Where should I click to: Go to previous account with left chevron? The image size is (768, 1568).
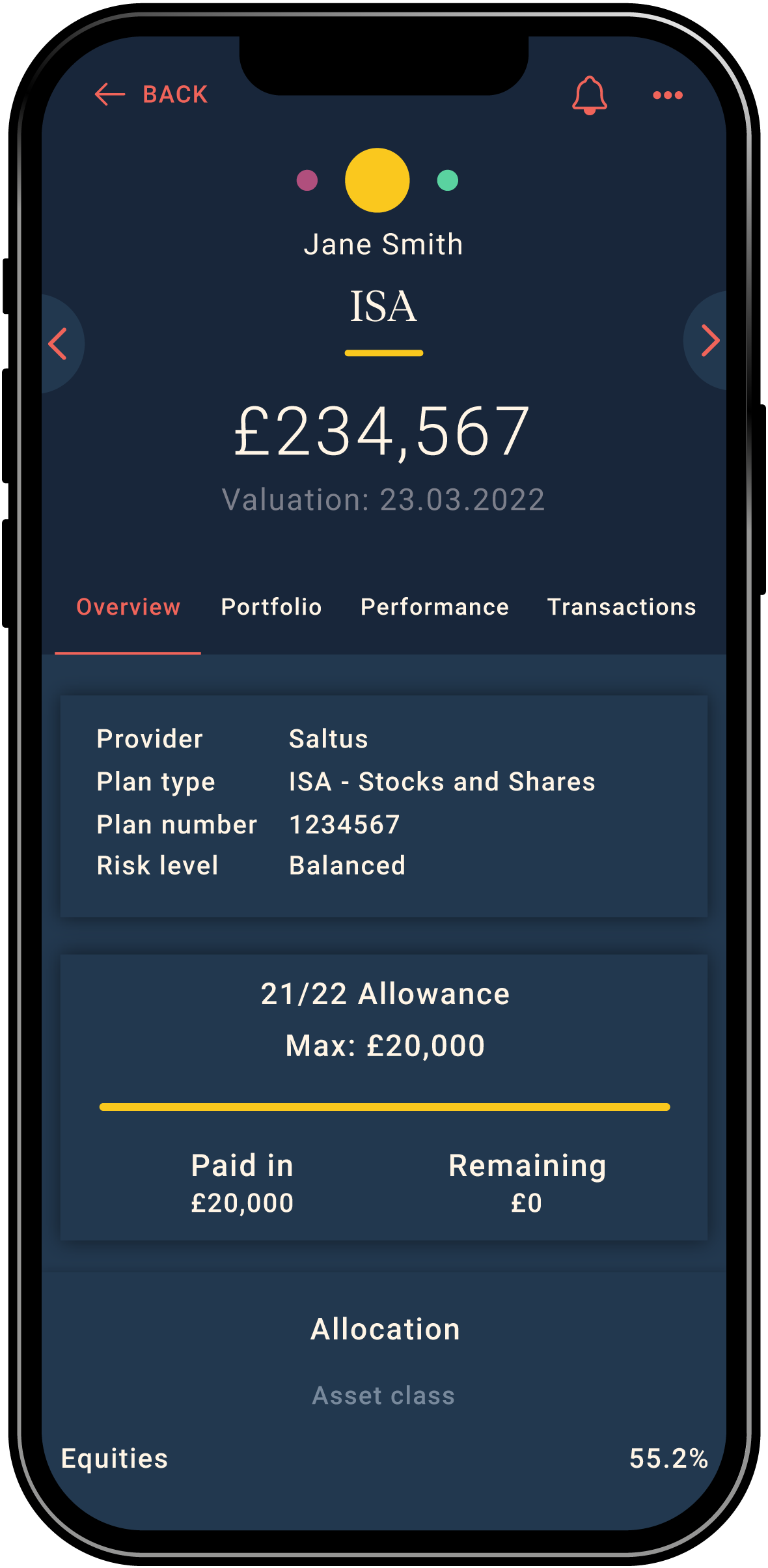(59, 344)
